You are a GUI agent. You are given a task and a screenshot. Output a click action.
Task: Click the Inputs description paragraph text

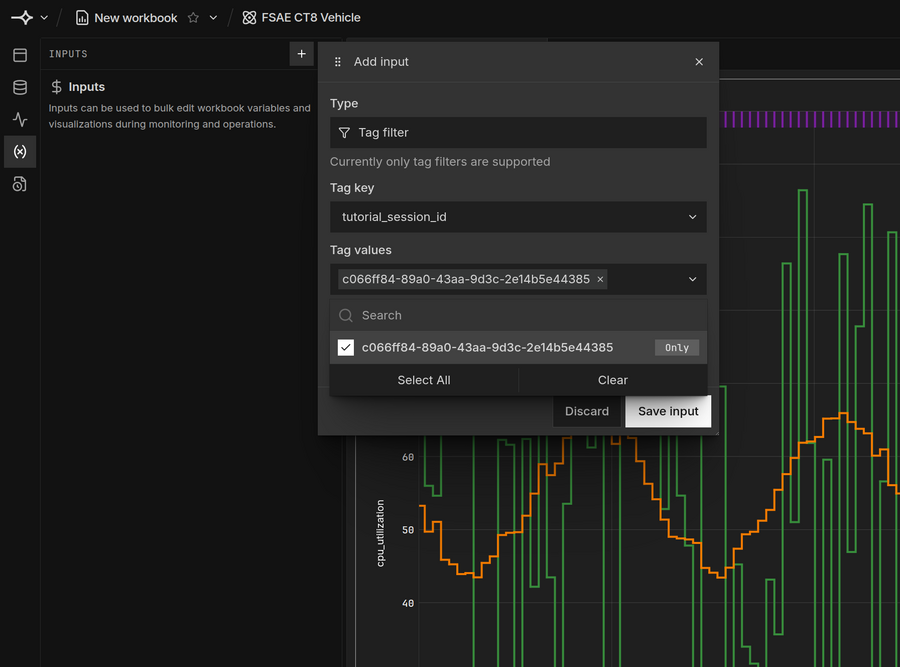179,116
